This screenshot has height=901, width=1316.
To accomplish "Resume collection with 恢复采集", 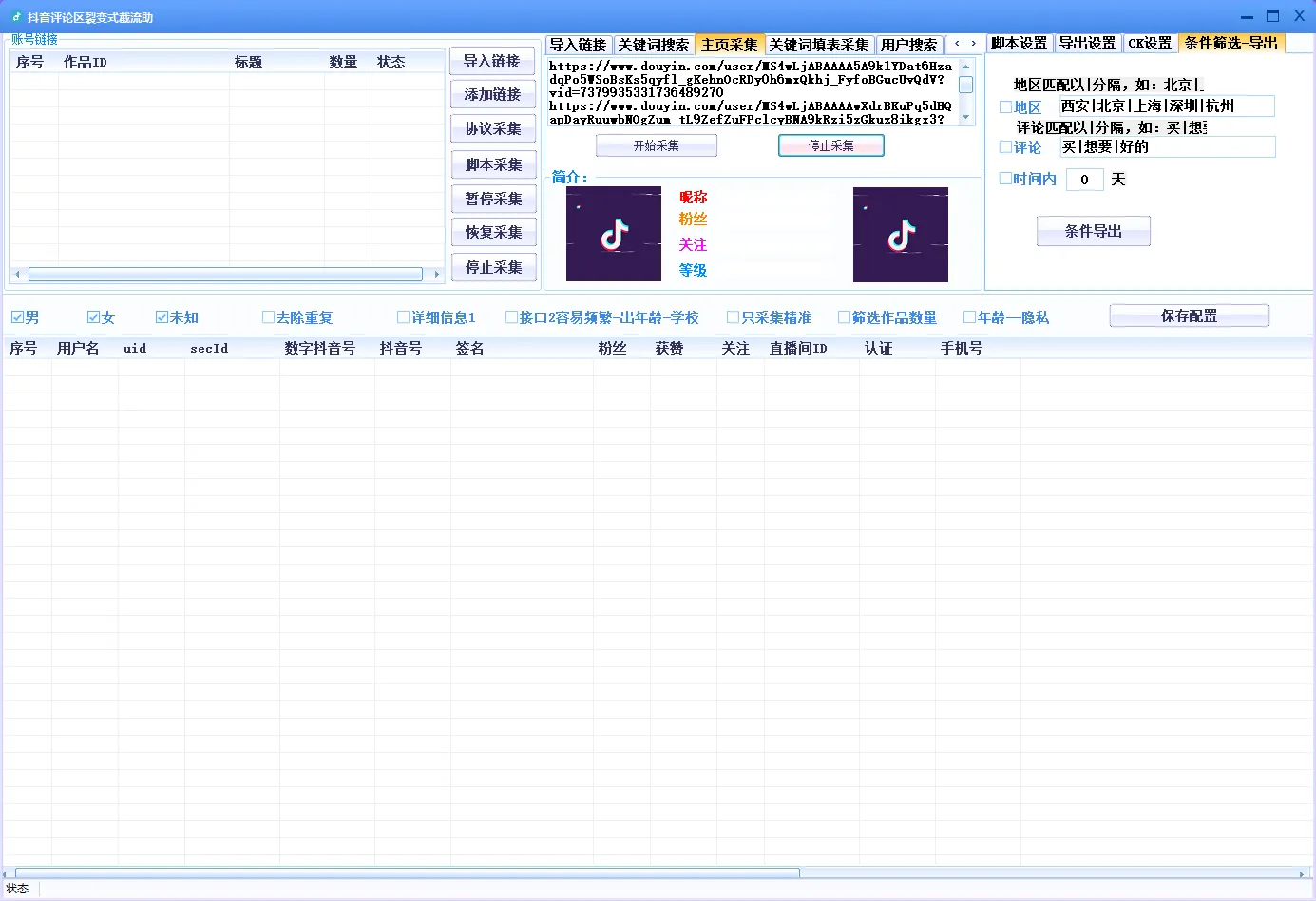I will tap(494, 232).
